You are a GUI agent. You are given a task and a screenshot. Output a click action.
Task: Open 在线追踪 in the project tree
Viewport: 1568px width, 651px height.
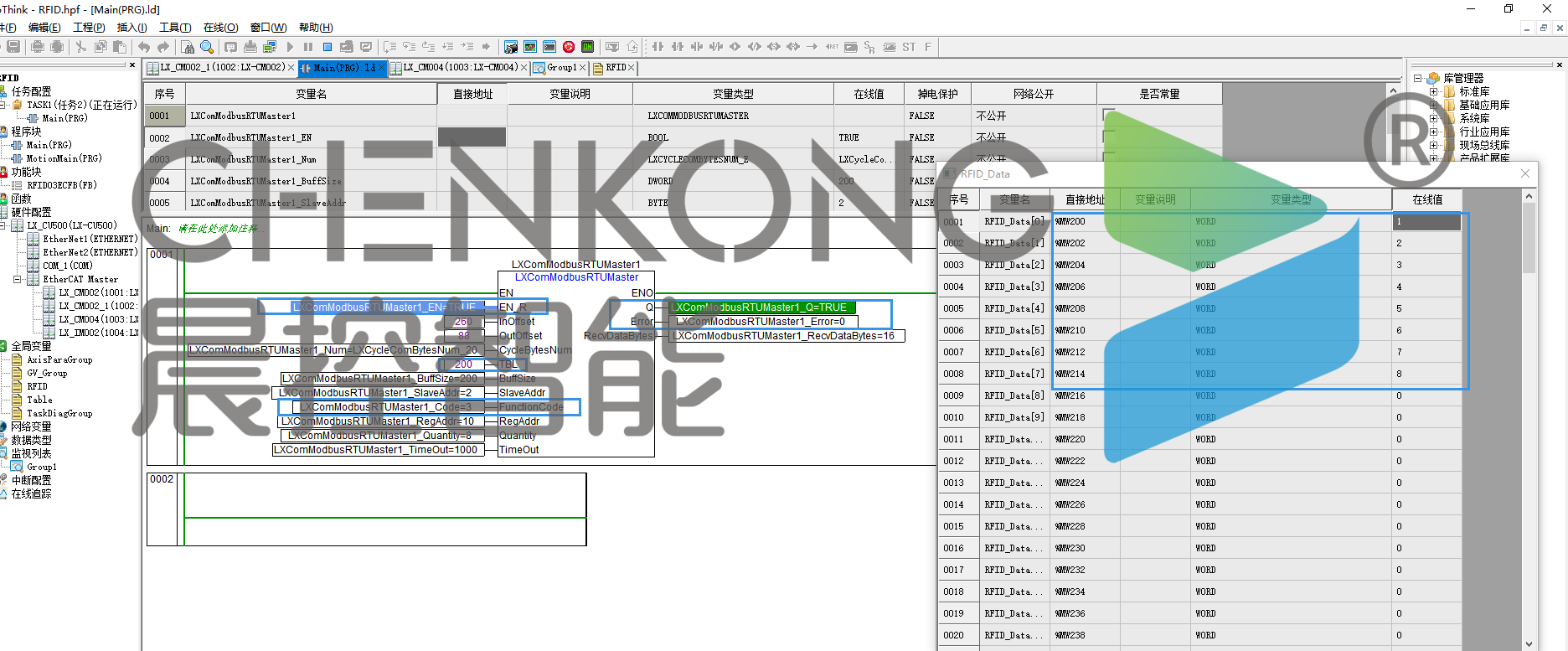point(32,493)
